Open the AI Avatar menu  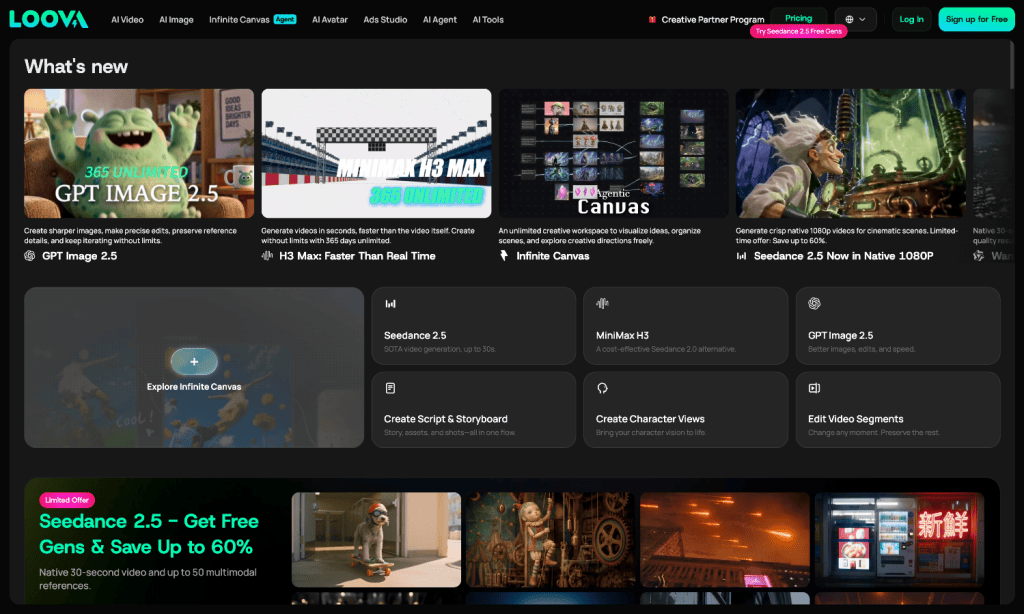[330, 20]
